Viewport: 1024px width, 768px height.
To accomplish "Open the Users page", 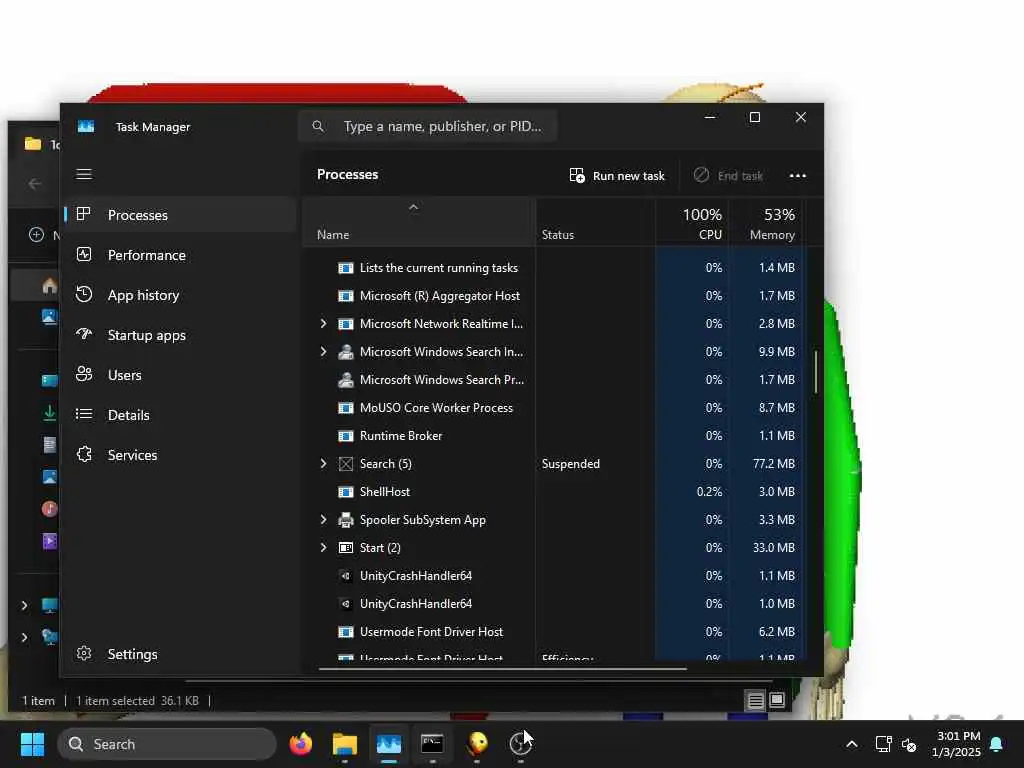I will point(180,374).
